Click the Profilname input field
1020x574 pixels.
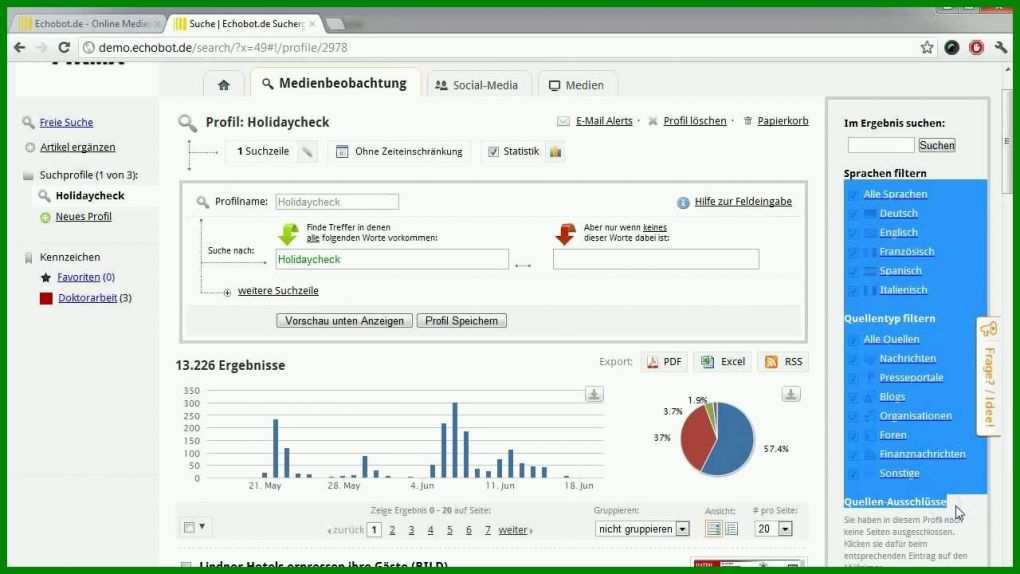(x=337, y=202)
